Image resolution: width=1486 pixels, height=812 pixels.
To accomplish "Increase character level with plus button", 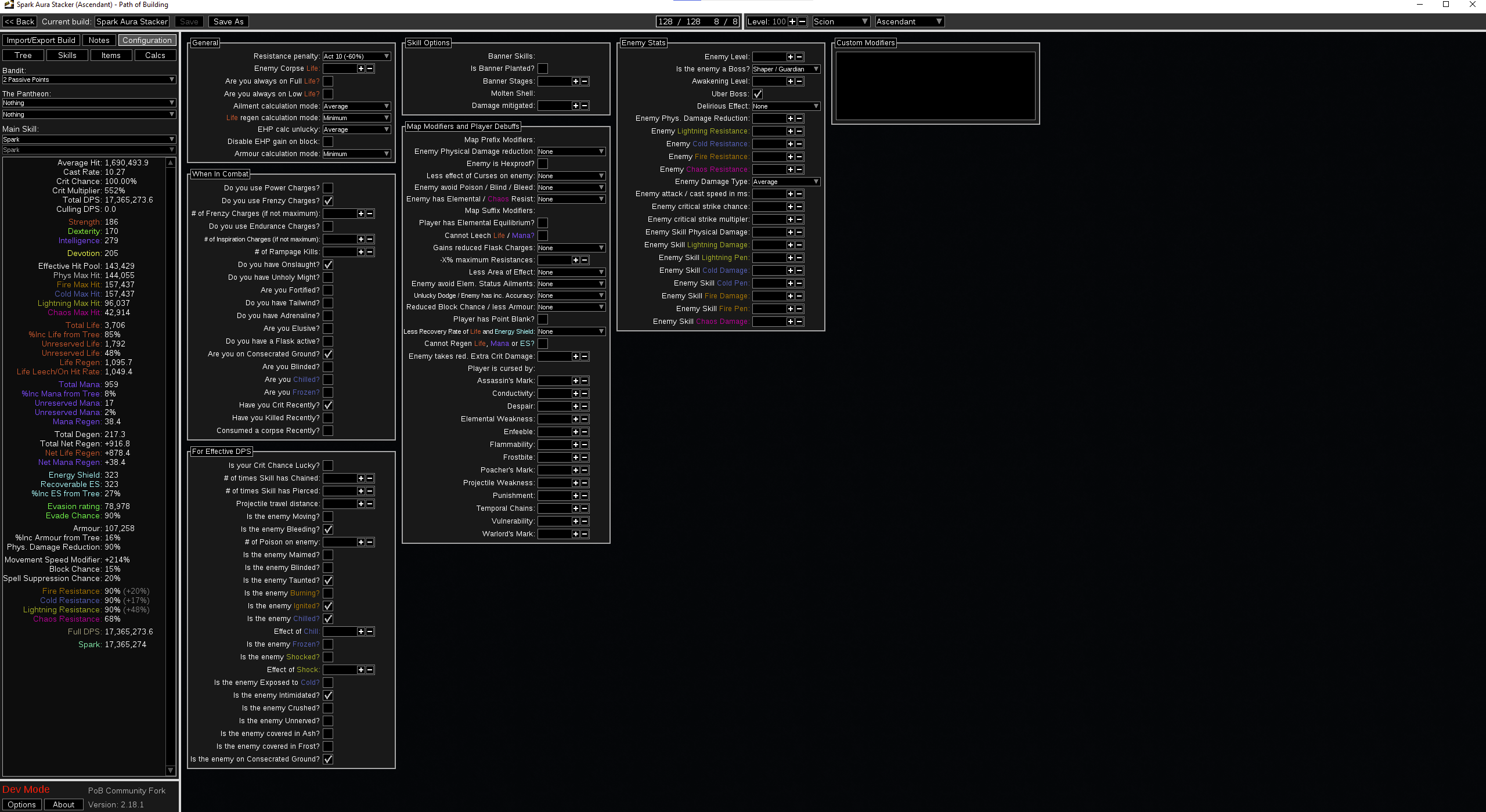I will (792, 21).
